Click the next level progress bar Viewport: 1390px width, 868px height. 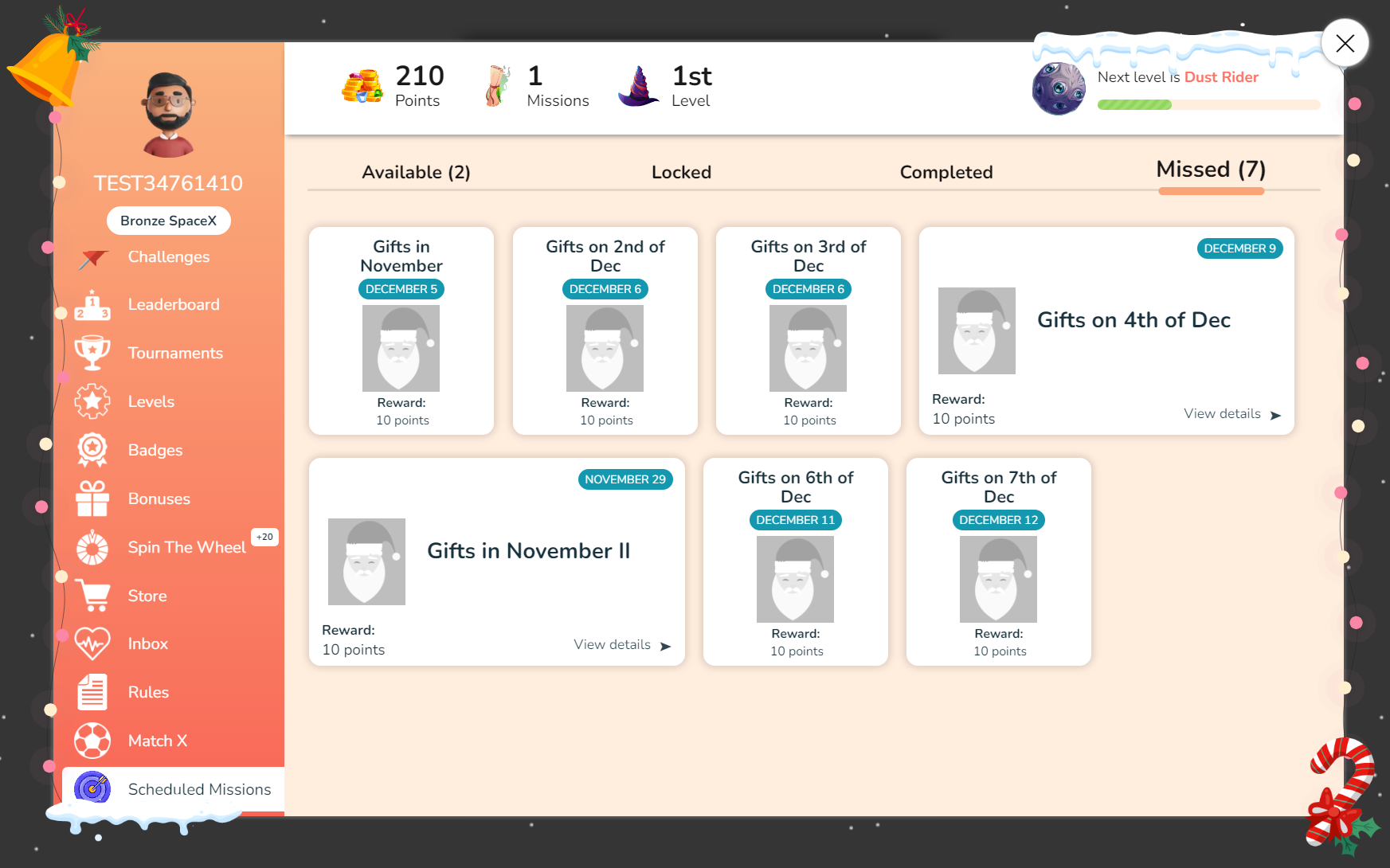tap(1208, 105)
